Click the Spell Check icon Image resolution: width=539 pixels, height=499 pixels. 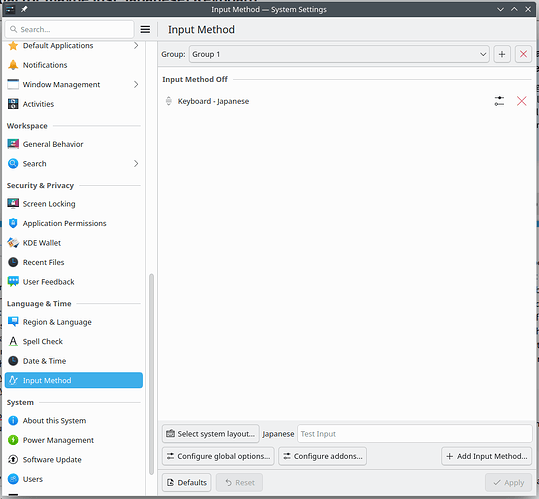pyautogui.click(x=13, y=341)
